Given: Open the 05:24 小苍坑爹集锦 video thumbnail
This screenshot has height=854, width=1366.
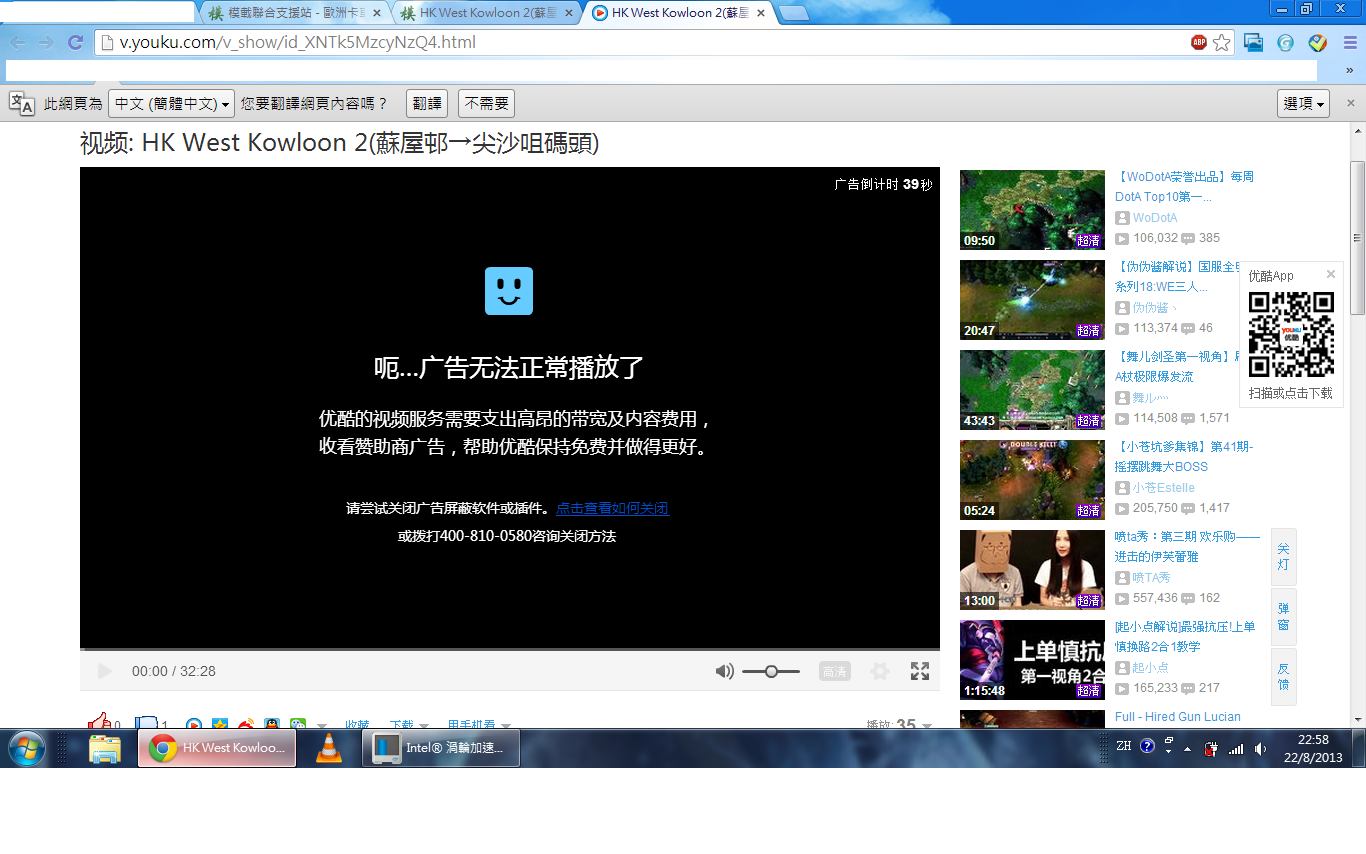Looking at the screenshot, I should tap(1032, 480).
